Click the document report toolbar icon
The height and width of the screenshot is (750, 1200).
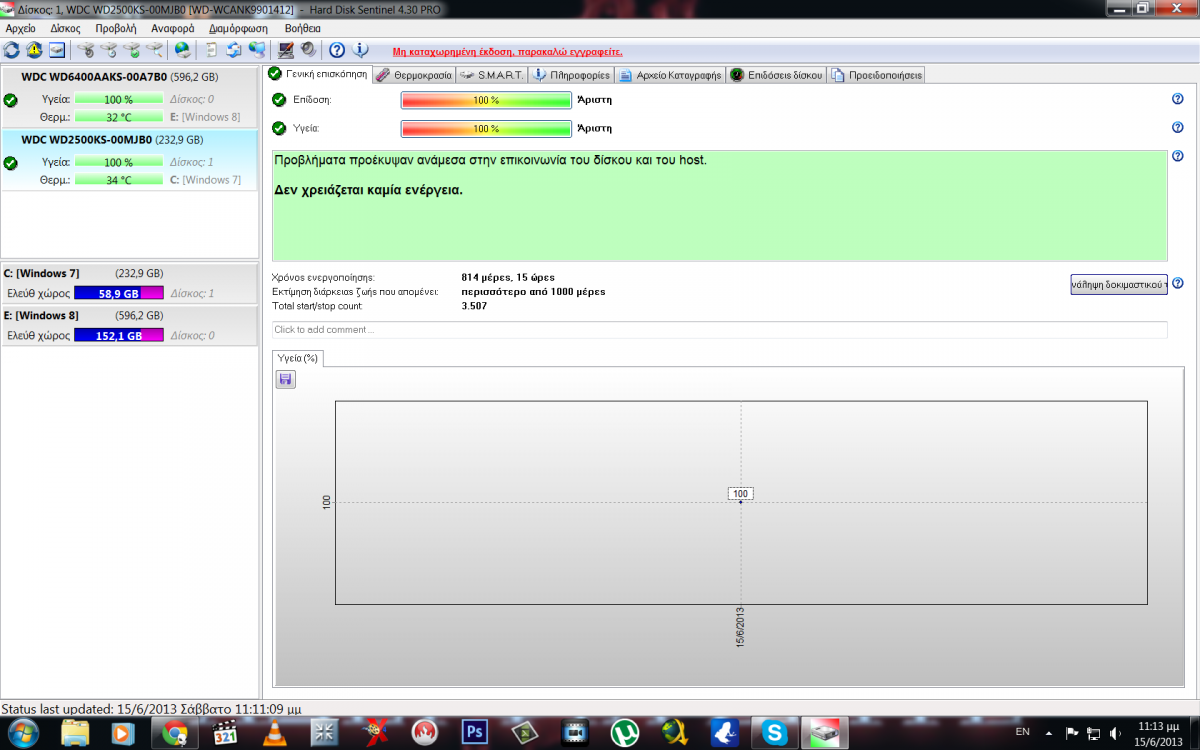tap(211, 49)
